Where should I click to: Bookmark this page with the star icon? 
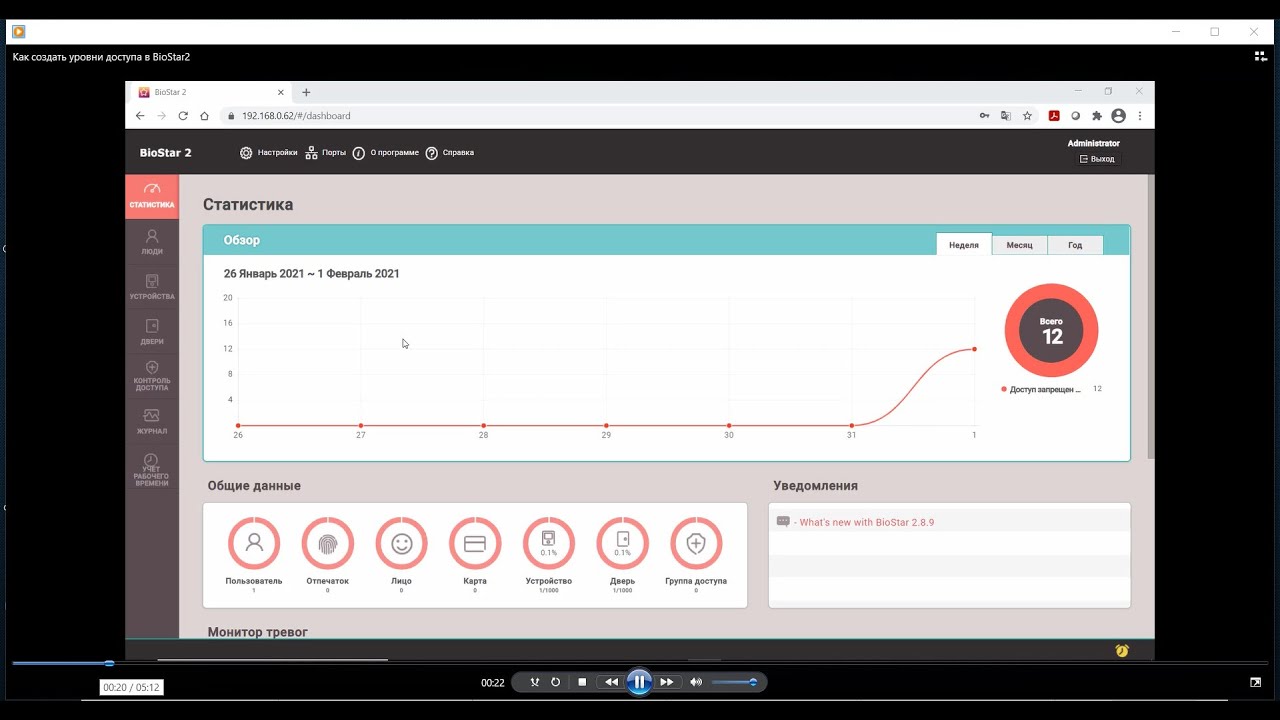click(1027, 116)
